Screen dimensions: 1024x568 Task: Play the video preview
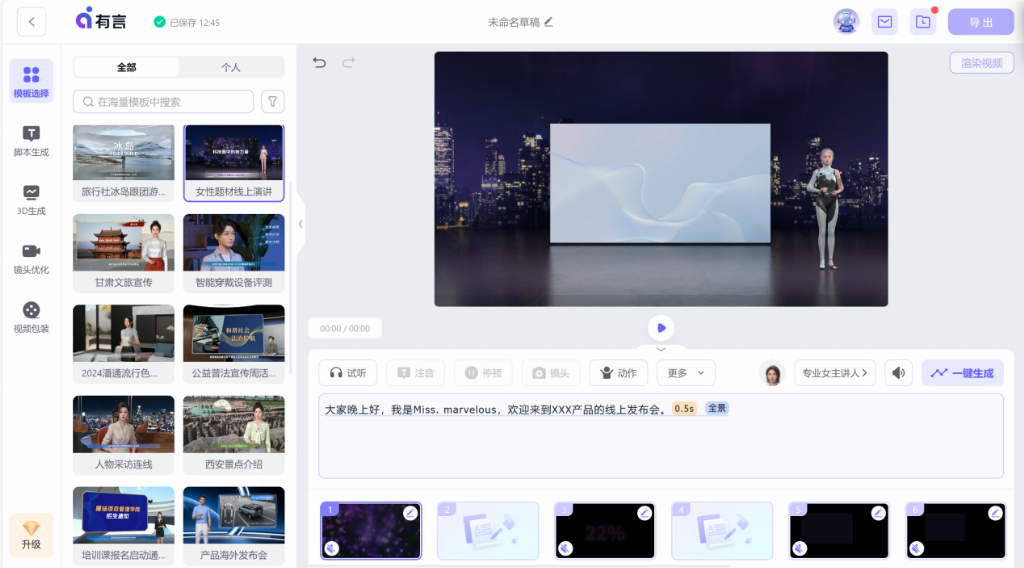661,328
